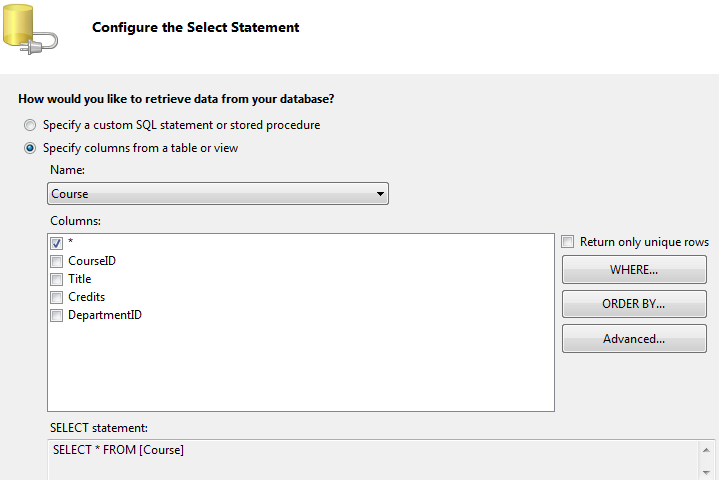The height and width of the screenshot is (480, 719).
Task: Click the database plug wizard icon
Action: (30, 29)
